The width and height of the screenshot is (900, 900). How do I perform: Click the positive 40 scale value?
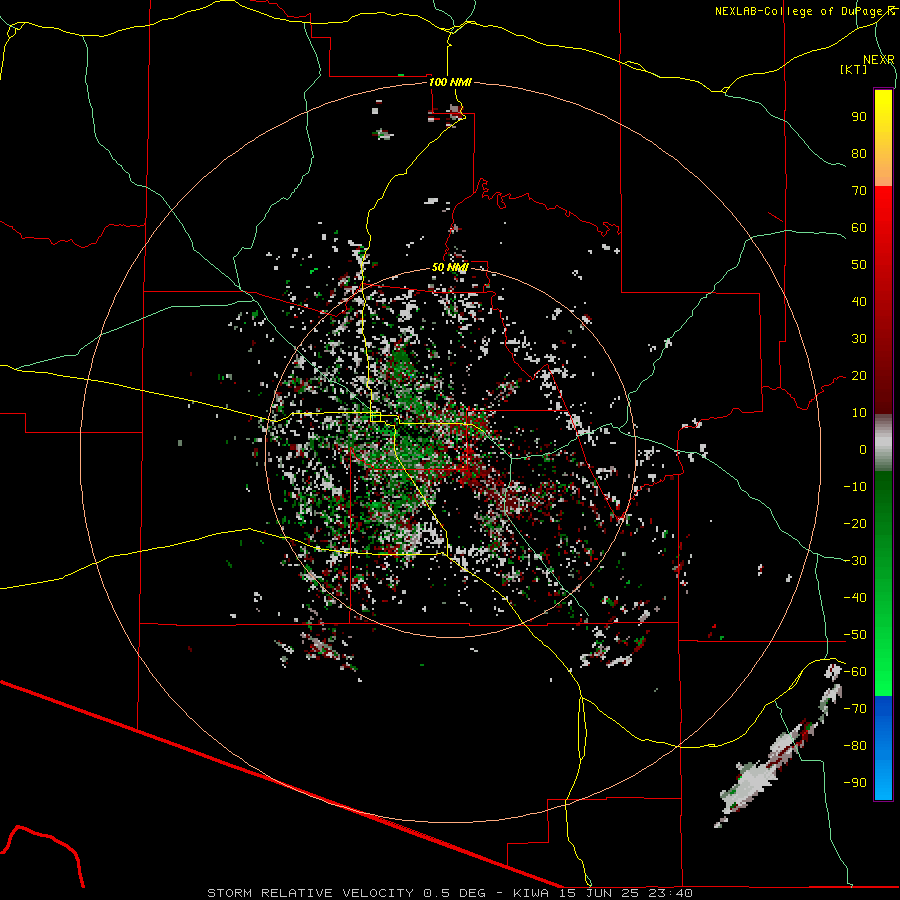(x=859, y=301)
